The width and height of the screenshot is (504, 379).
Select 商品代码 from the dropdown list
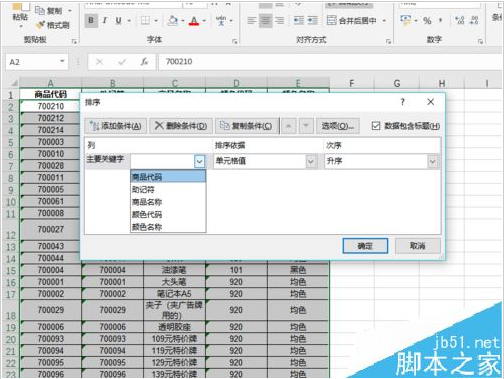168,177
